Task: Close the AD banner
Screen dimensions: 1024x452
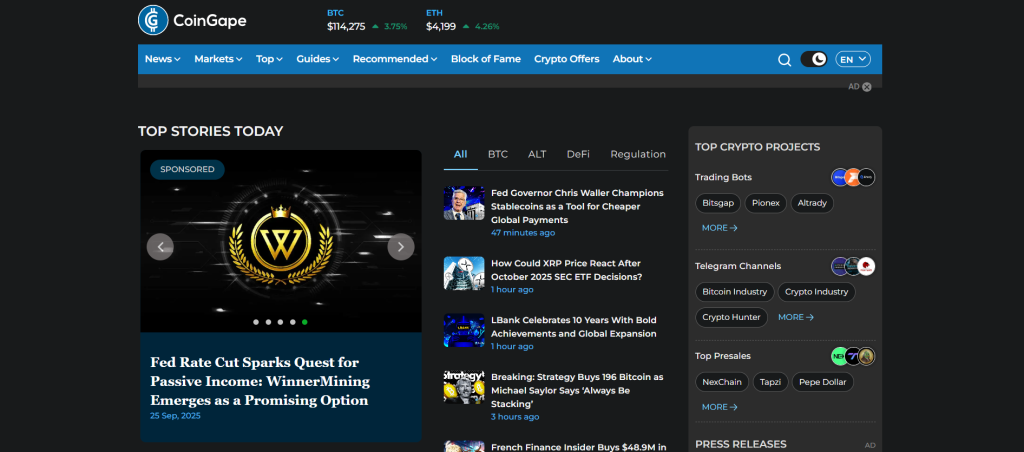Action: tap(867, 87)
